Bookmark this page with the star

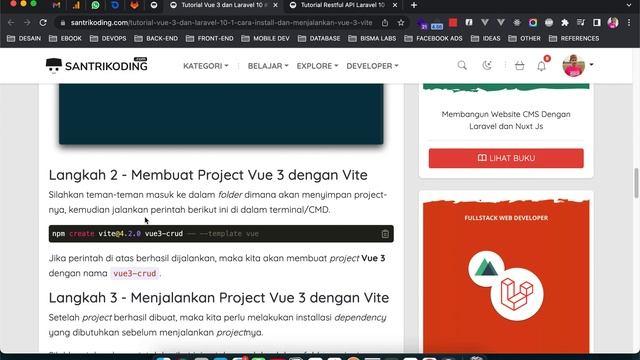401,23
